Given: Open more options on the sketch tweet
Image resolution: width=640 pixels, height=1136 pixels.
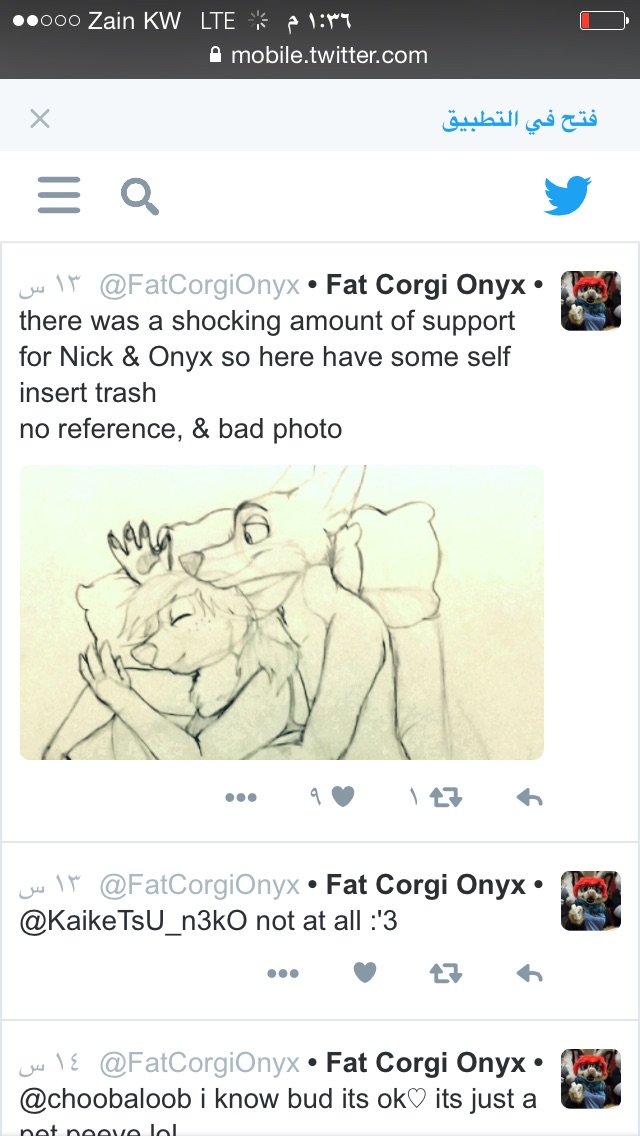Looking at the screenshot, I should click(x=241, y=798).
